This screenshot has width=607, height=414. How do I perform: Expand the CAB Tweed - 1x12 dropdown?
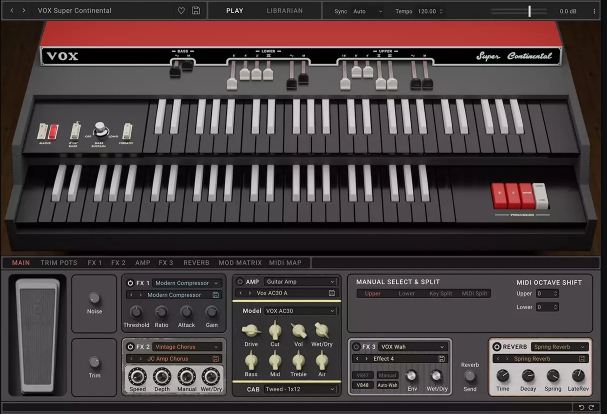(299, 389)
